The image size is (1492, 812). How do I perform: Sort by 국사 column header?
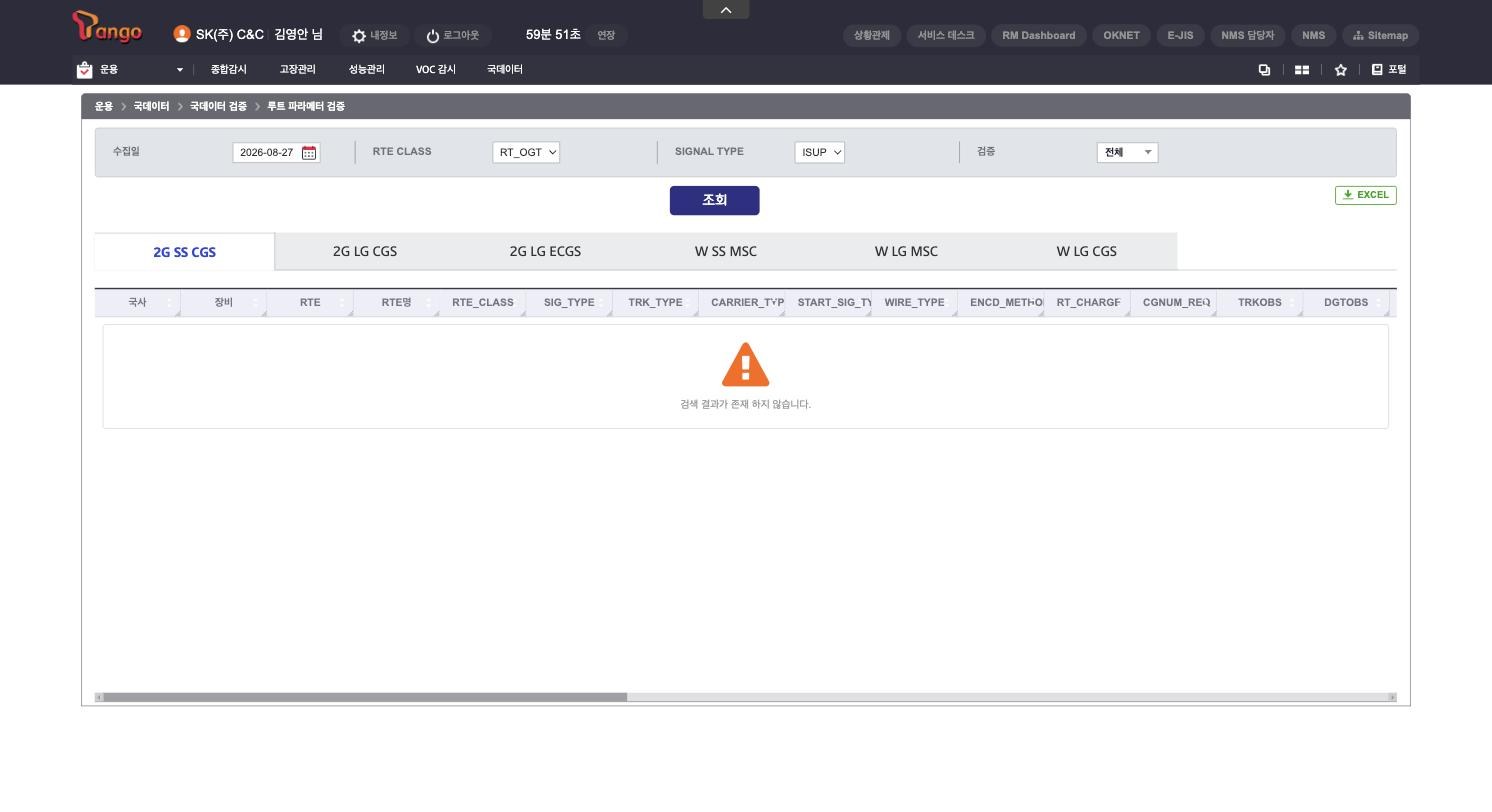(x=137, y=302)
